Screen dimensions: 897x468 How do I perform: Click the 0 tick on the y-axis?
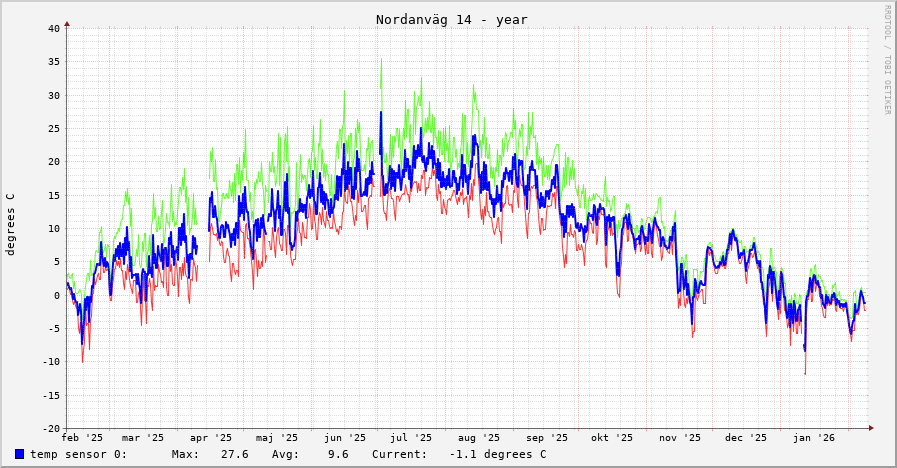pos(57,295)
